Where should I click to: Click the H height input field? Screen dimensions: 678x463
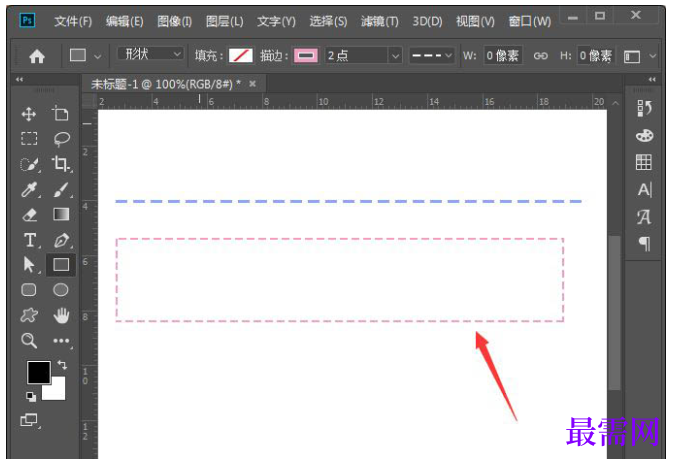coord(595,55)
